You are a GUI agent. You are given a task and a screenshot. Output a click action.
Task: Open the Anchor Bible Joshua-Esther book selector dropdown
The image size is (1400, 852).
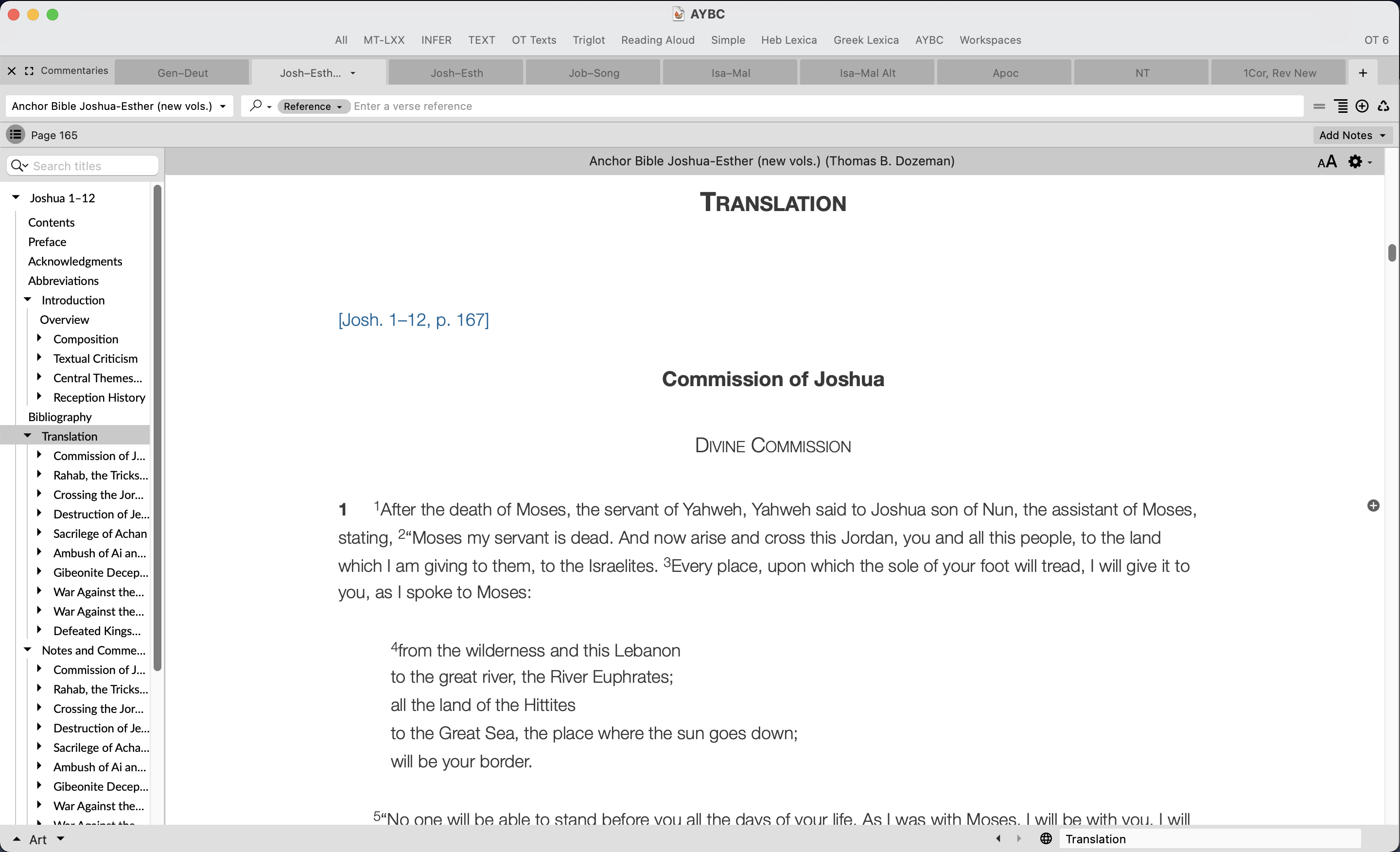(222, 106)
